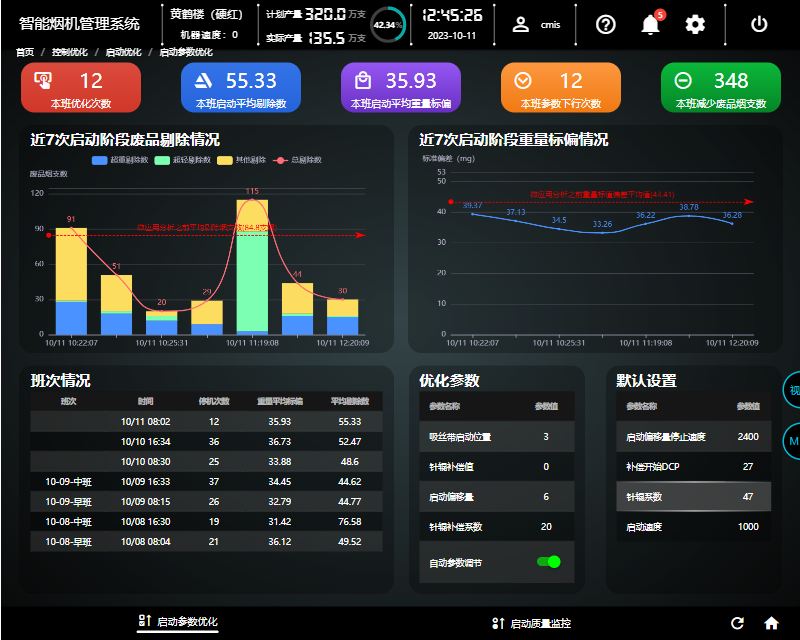
Task: Click the 实际产量 135.5 value
Action: (327, 37)
